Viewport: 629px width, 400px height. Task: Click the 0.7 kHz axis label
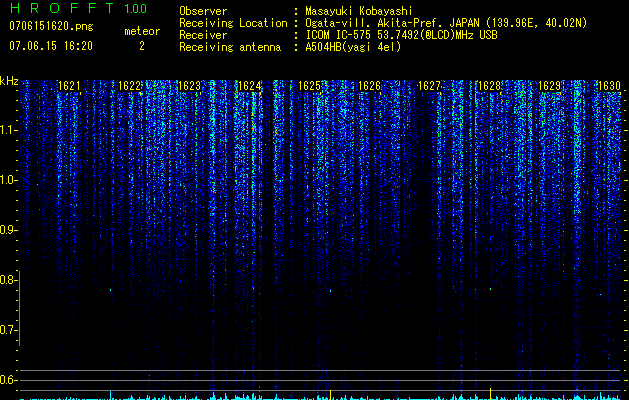click(x=8, y=330)
